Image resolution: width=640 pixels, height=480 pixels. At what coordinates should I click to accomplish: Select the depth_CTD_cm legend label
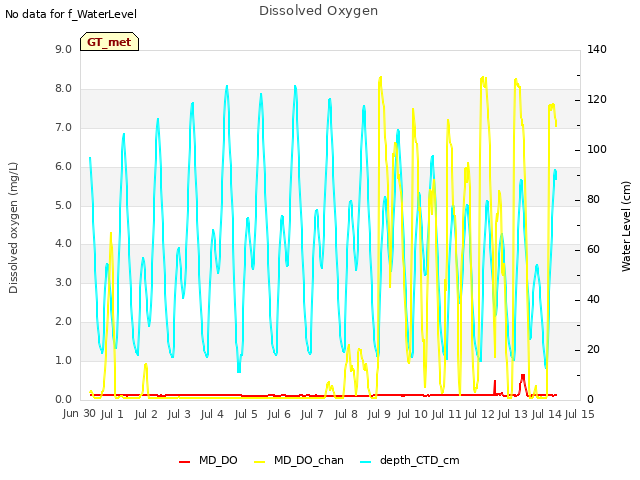coord(420,460)
